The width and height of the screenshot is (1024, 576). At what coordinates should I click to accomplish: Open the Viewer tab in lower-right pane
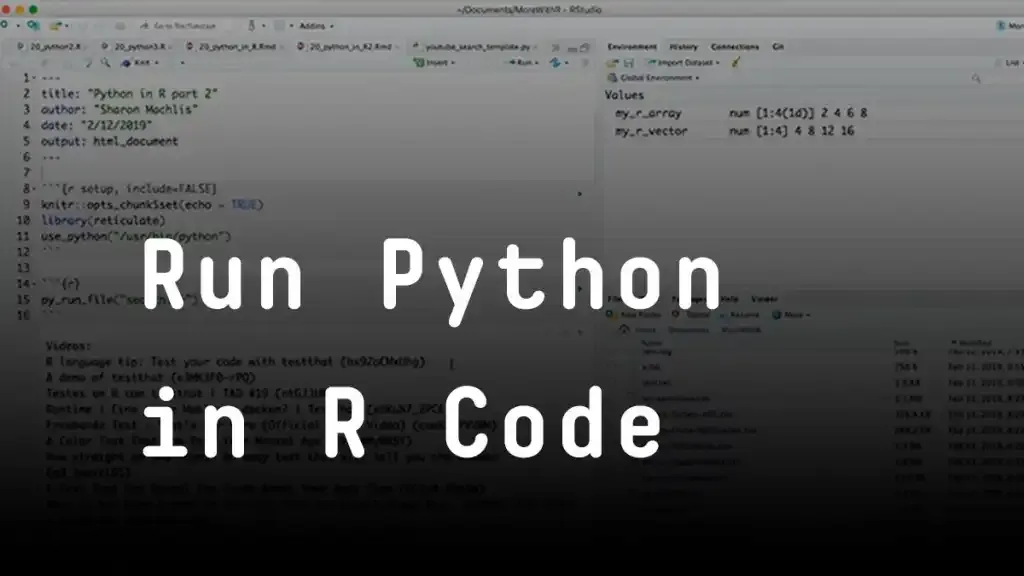764,299
